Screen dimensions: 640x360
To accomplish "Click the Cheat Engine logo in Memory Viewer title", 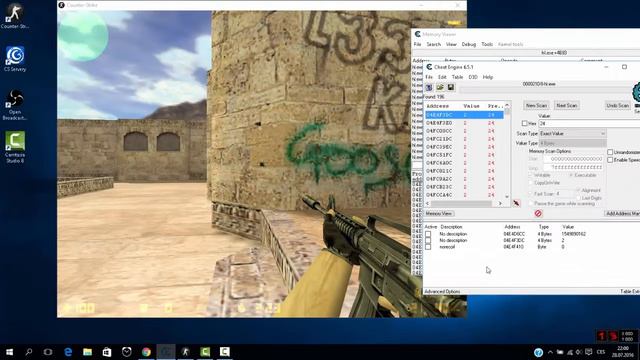I will [418, 34].
